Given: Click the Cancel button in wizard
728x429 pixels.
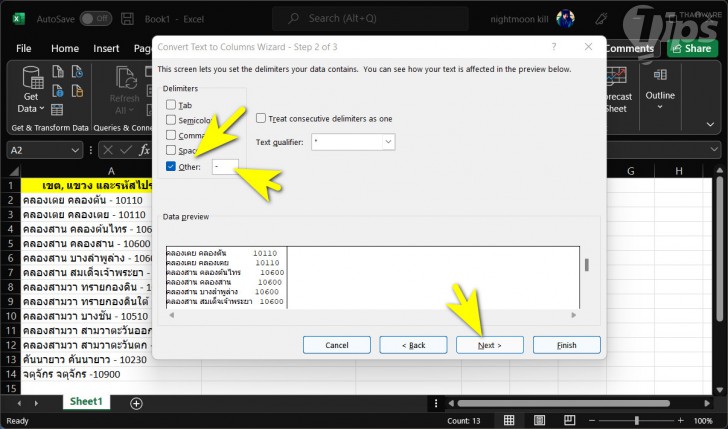Looking at the screenshot, I should pyautogui.click(x=337, y=345).
